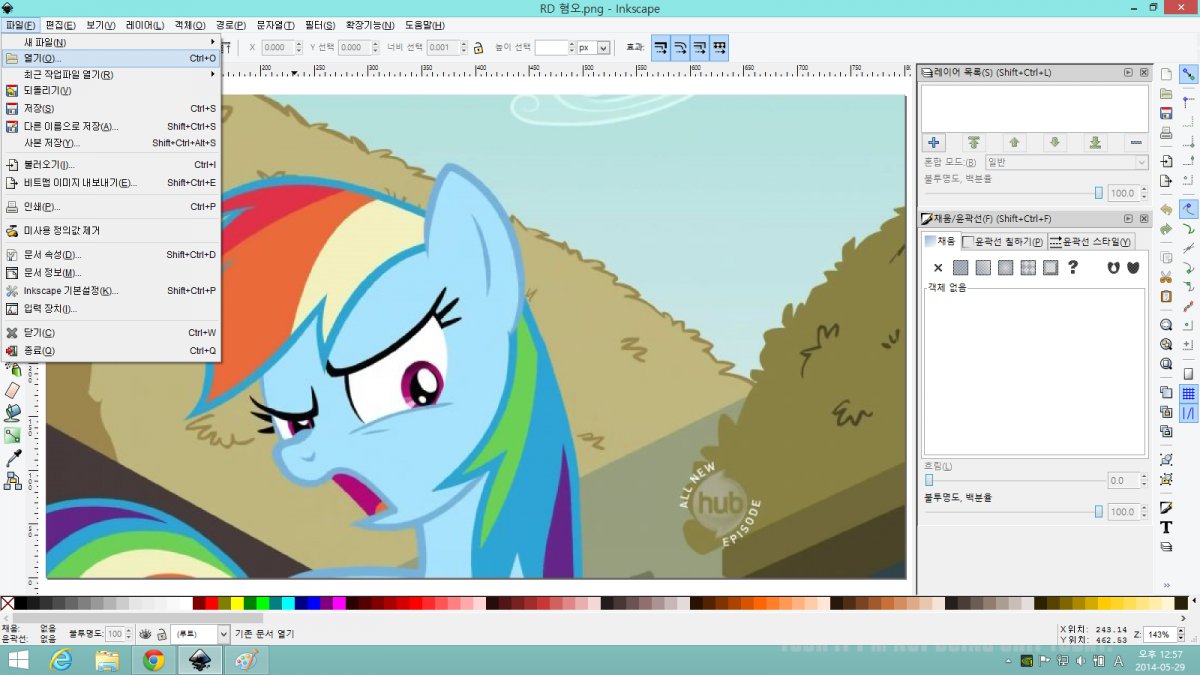The height and width of the screenshot is (675, 1200).
Task: Open the 편집(E) menu in menu bar
Action: click(60, 25)
